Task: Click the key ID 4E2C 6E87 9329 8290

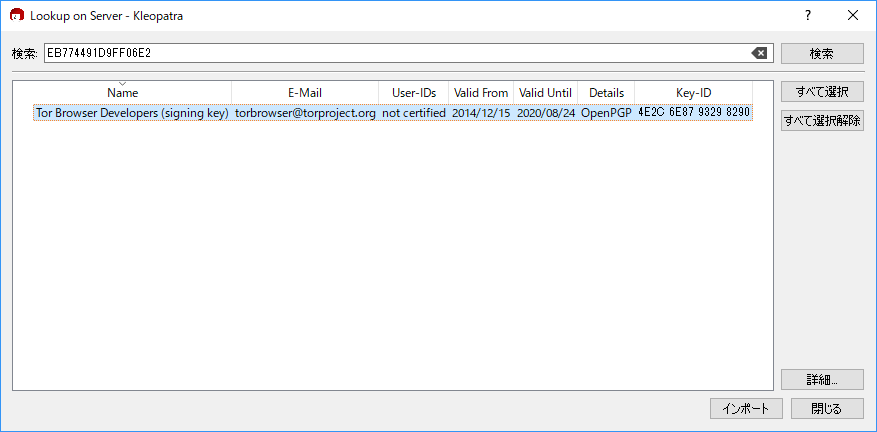Action: click(694, 112)
